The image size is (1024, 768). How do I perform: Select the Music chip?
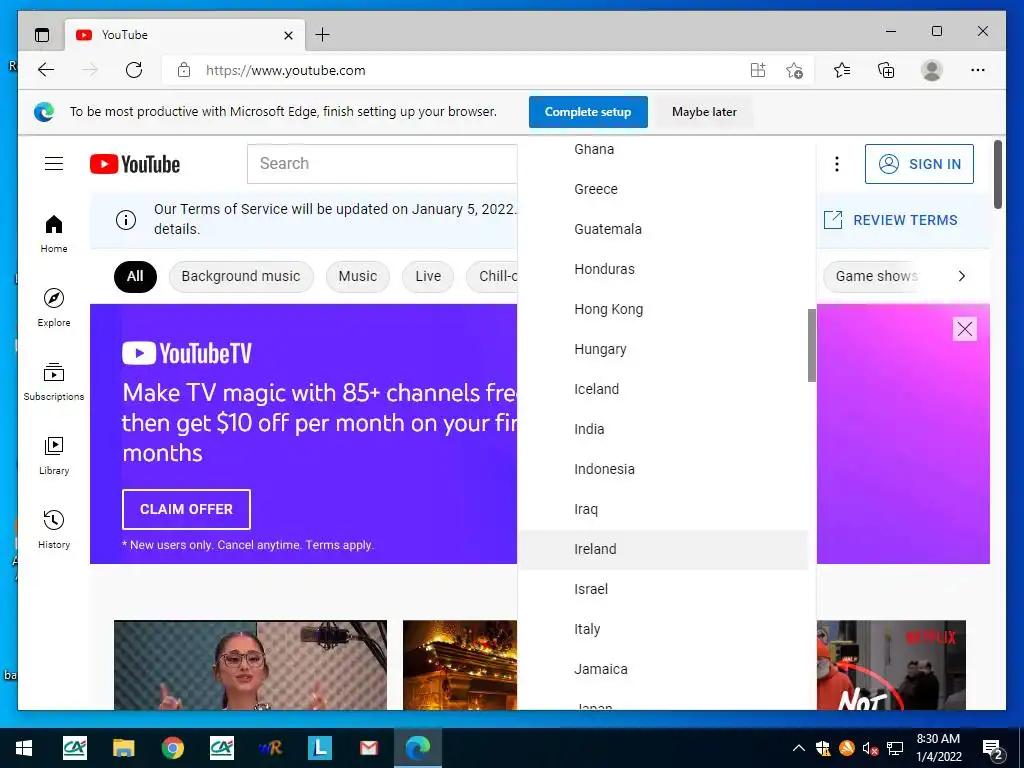pos(358,276)
